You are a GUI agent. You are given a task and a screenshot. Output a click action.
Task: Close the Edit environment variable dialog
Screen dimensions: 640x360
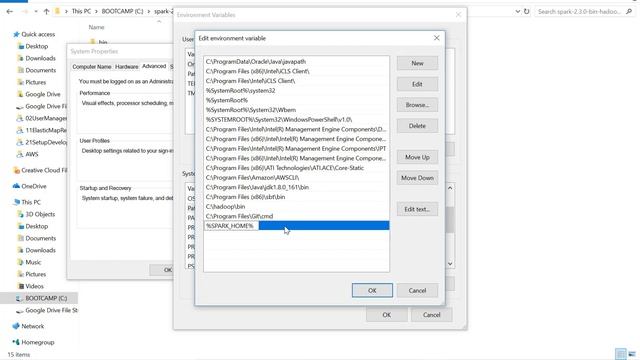pos(437,38)
